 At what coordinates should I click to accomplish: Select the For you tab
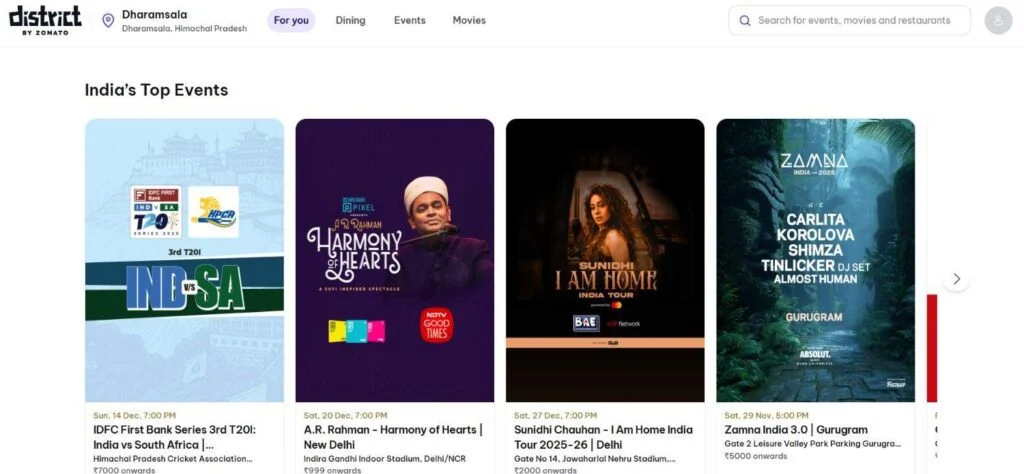[x=291, y=20]
